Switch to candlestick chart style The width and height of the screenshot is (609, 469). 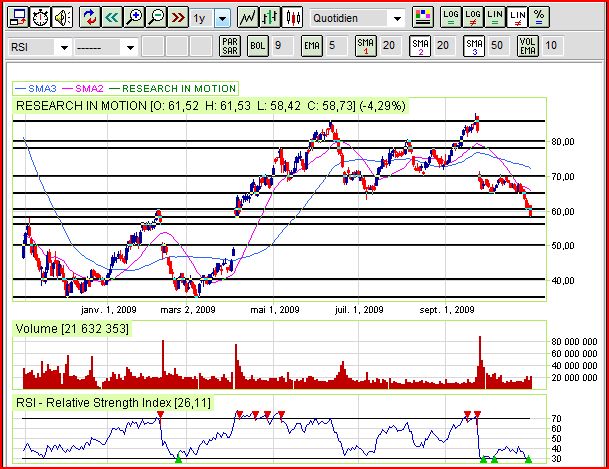[292, 17]
